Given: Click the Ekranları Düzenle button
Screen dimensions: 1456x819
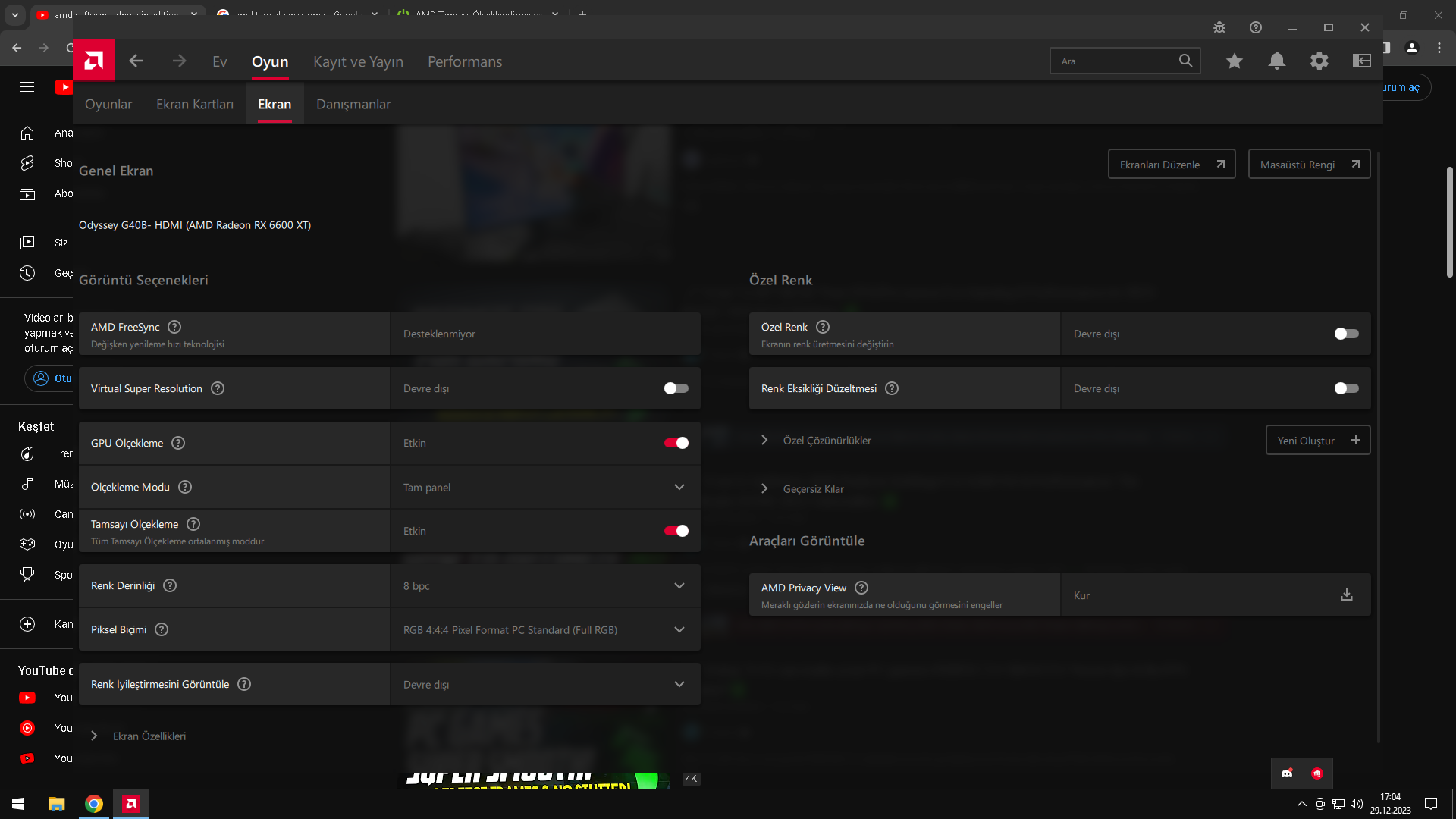Looking at the screenshot, I should (x=1171, y=165).
